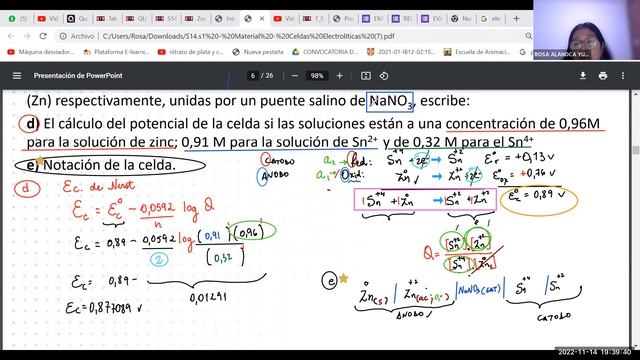Image resolution: width=640 pixels, height=360 pixels.
Task: Click the PDF vertical scrollbar thumb
Action: (636, 150)
